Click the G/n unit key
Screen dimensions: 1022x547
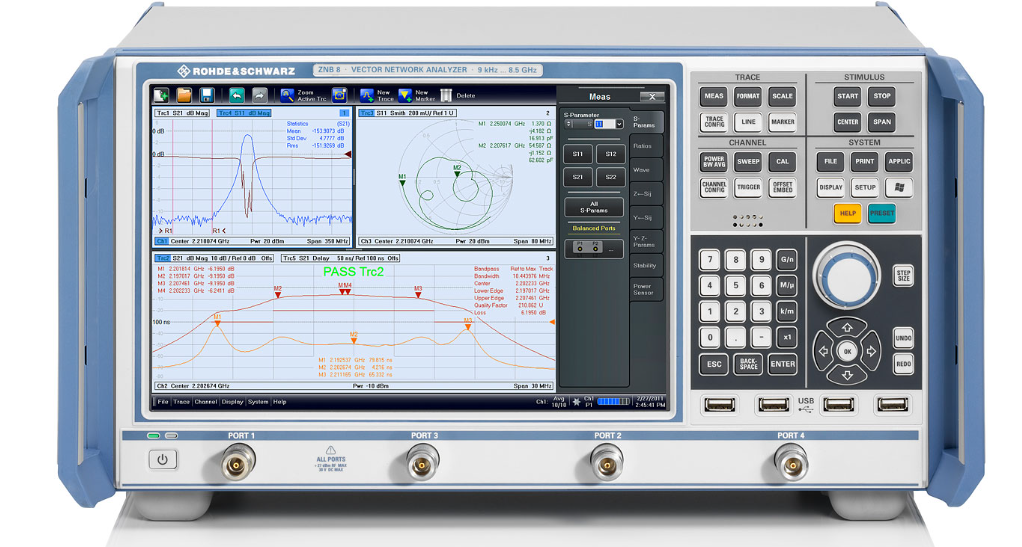(787, 259)
